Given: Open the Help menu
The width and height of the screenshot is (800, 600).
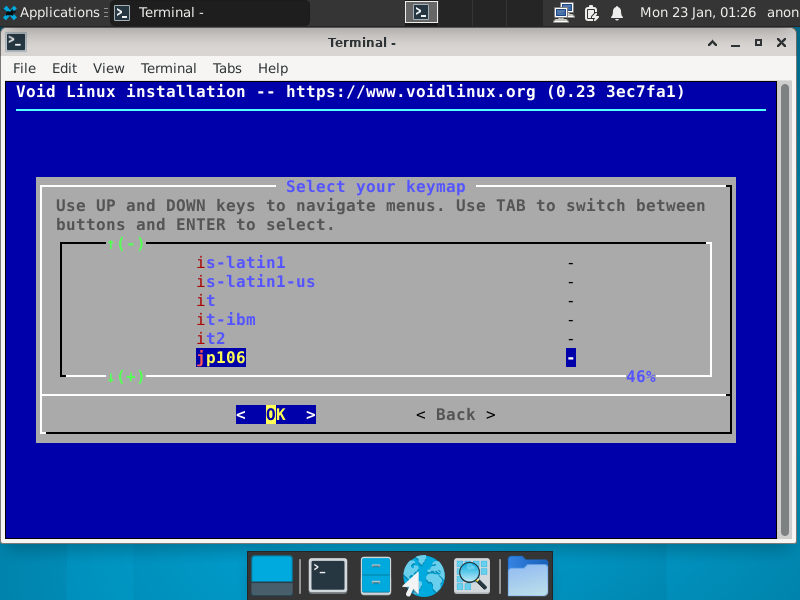Looking at the screenshot, I should tap(273, 68).
